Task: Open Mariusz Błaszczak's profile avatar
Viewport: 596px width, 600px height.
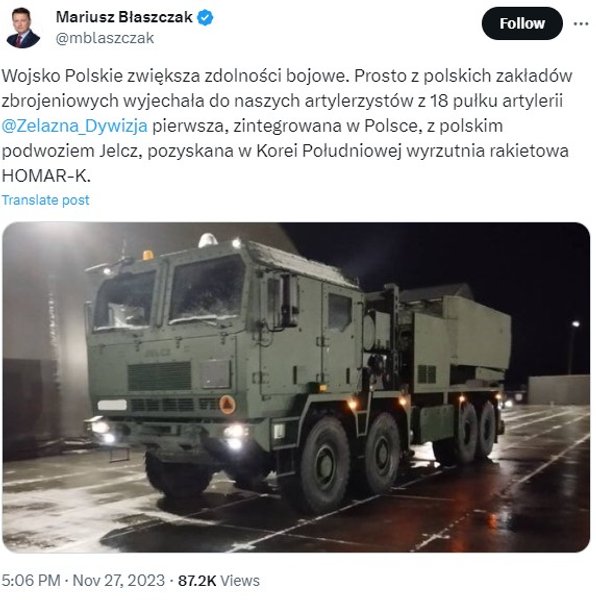Action: click(x=23, y=28)
